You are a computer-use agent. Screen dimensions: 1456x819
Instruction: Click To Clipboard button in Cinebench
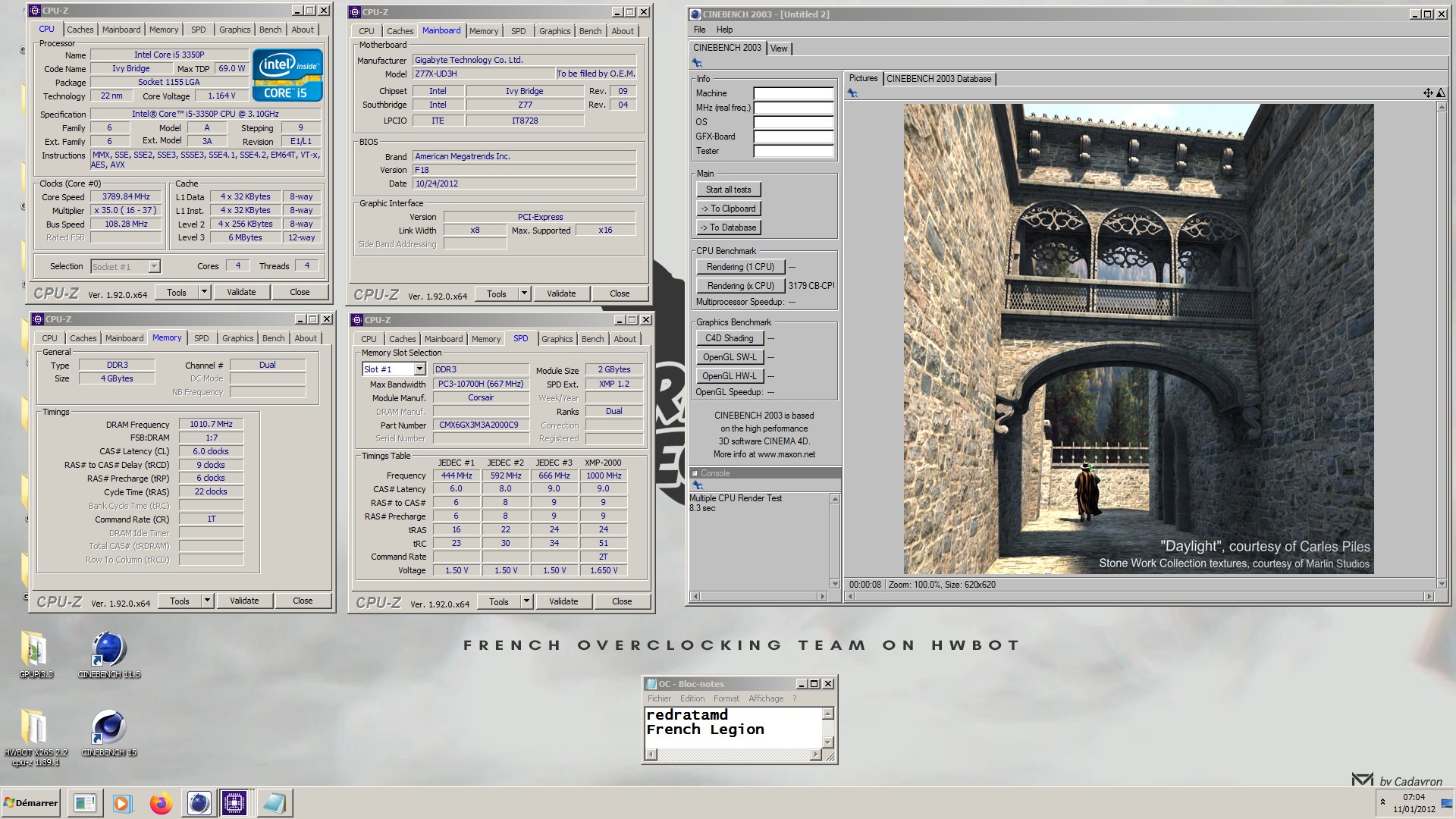(x=728, y=209)
